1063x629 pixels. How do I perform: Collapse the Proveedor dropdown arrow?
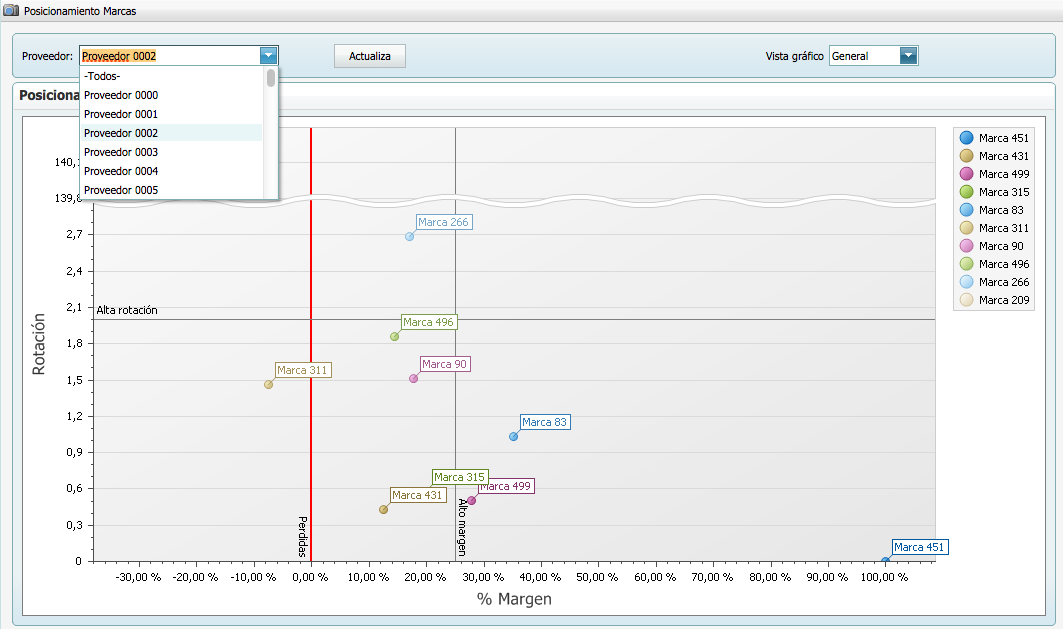[x=268, y=56]
